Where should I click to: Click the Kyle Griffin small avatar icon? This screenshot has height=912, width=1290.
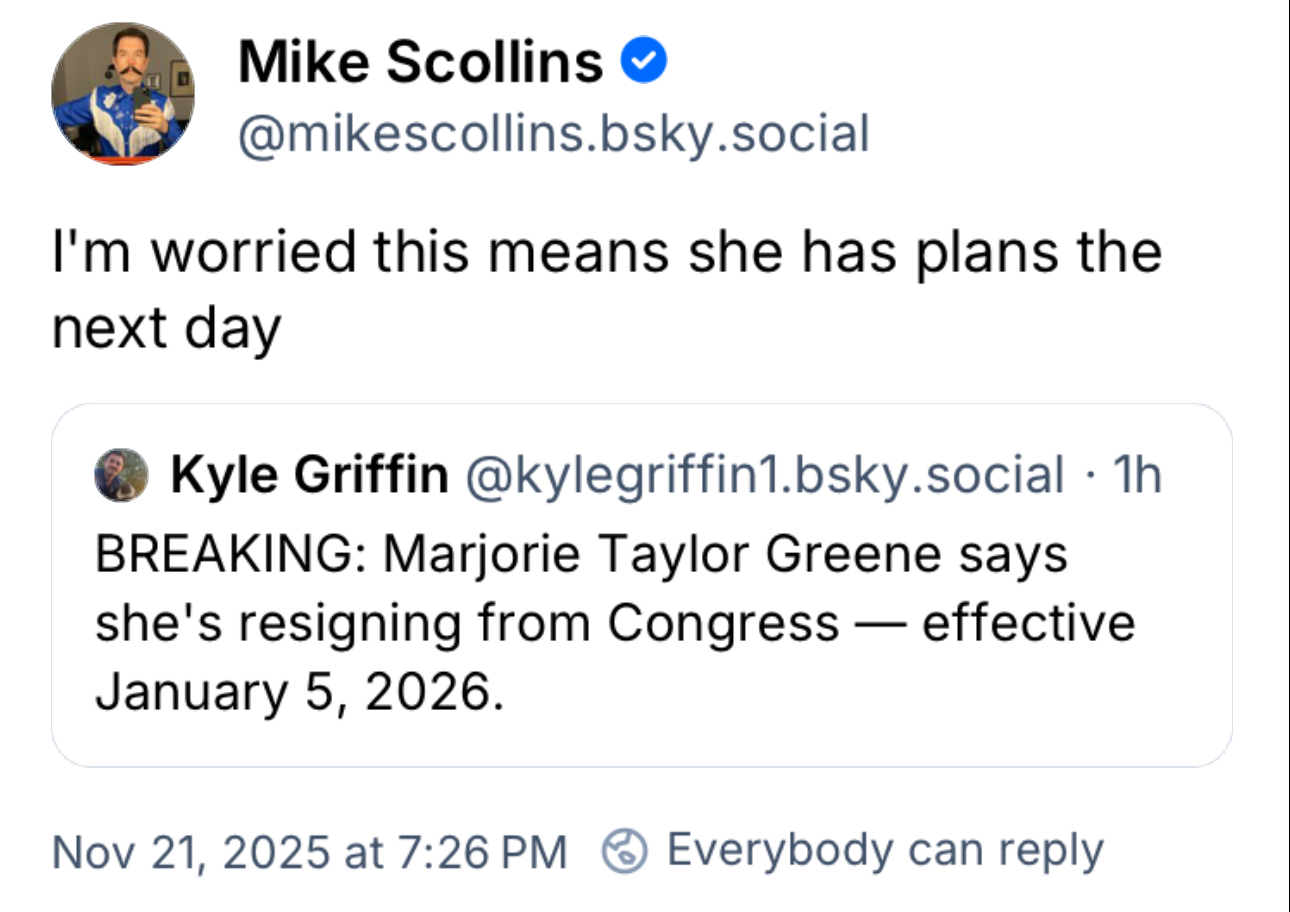click(121, 476)
